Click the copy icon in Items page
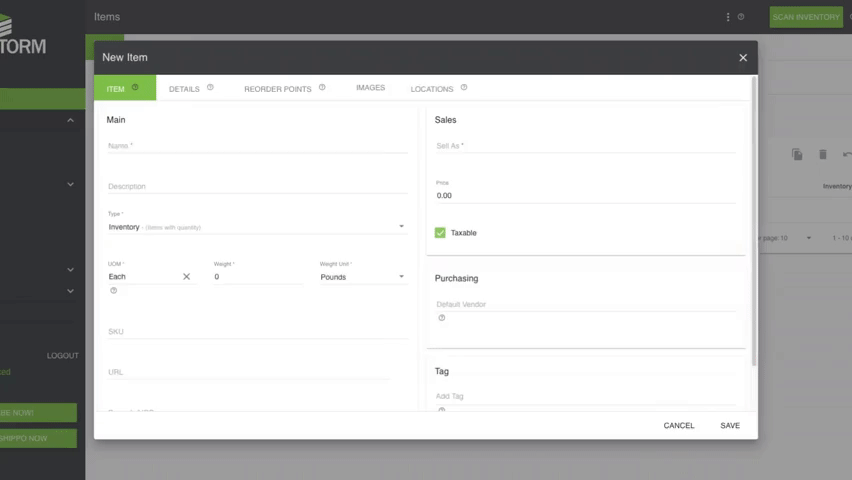The height and width of the screenshot is (480, 852). pyautogui.click(x=797, y=154)
